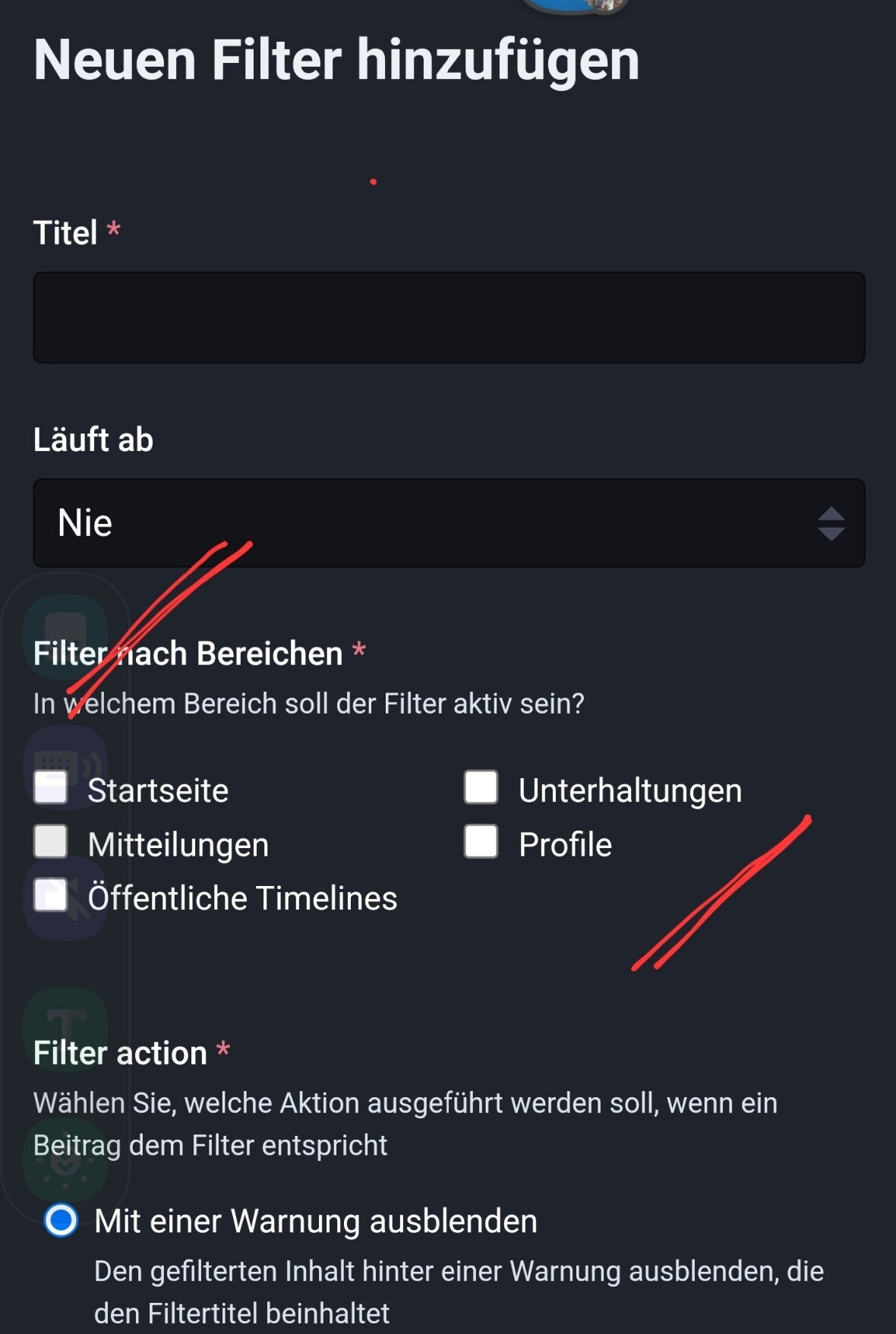Select the 'Mit einer Warnung ausblenden' radio button
896x1334 pixels.
pyautogui.click(x=61, y=1220)
